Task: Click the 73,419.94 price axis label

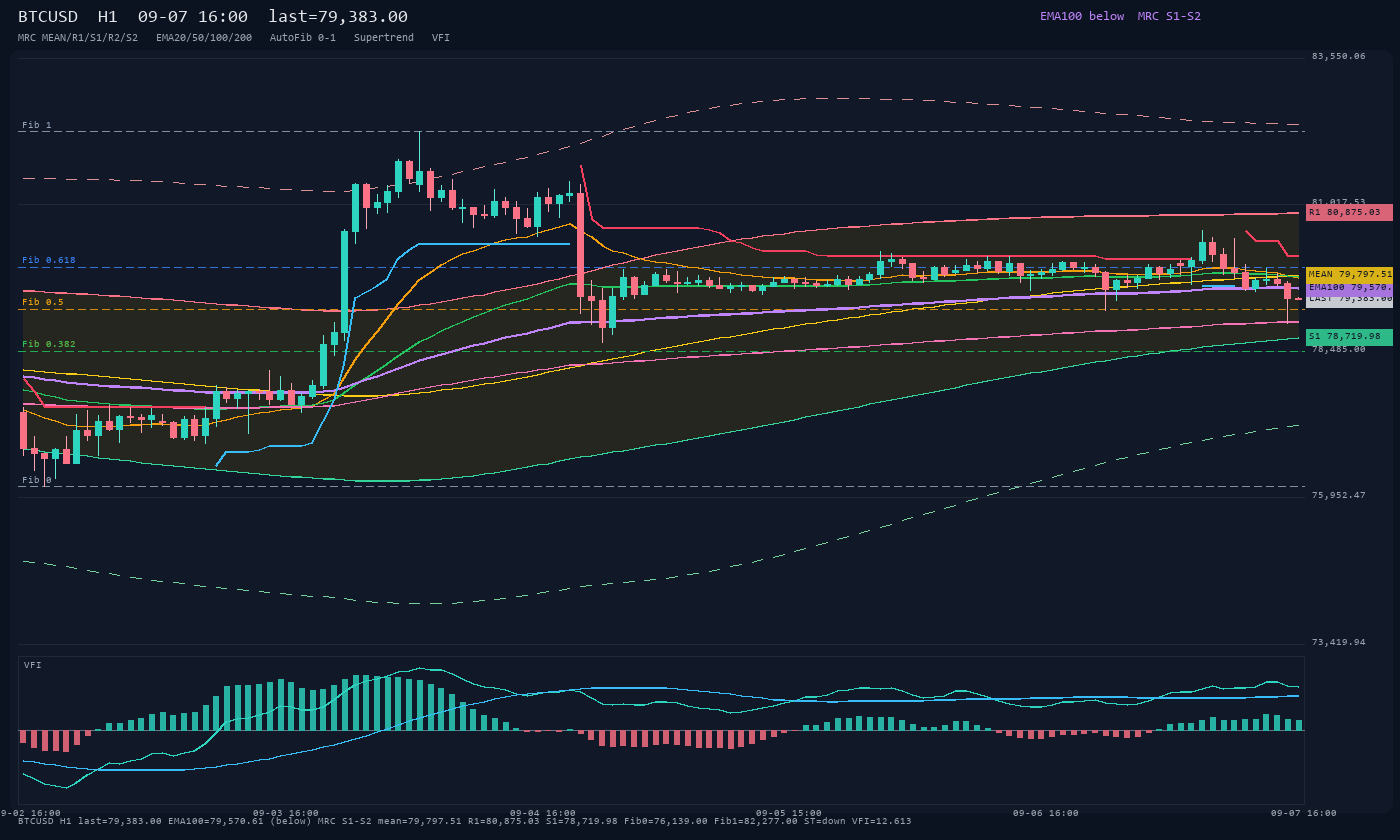Action: point(1338,642)
